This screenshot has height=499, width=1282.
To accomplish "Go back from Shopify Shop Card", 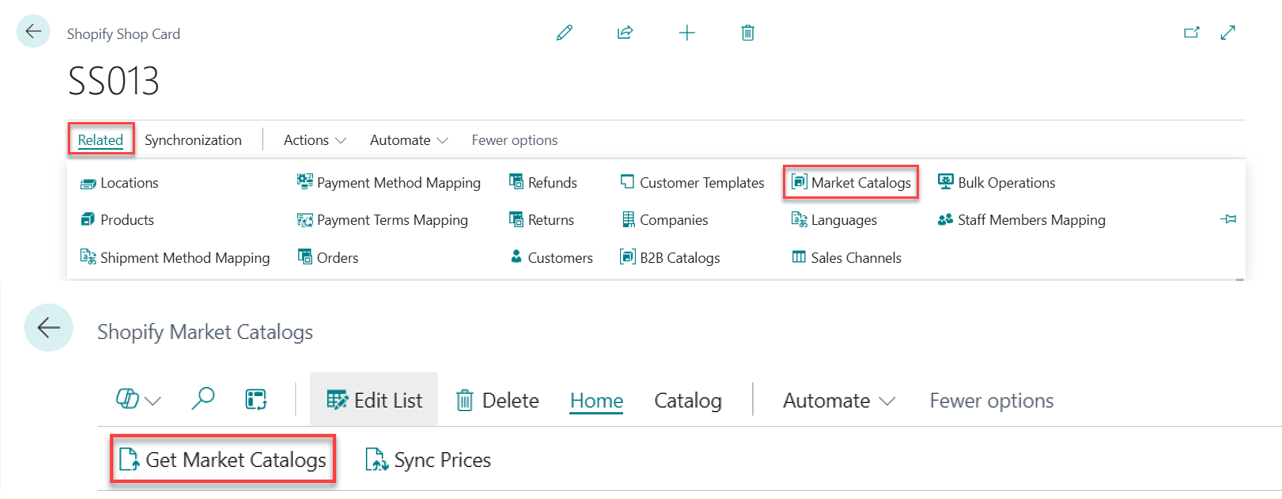I will pos(34,32).
